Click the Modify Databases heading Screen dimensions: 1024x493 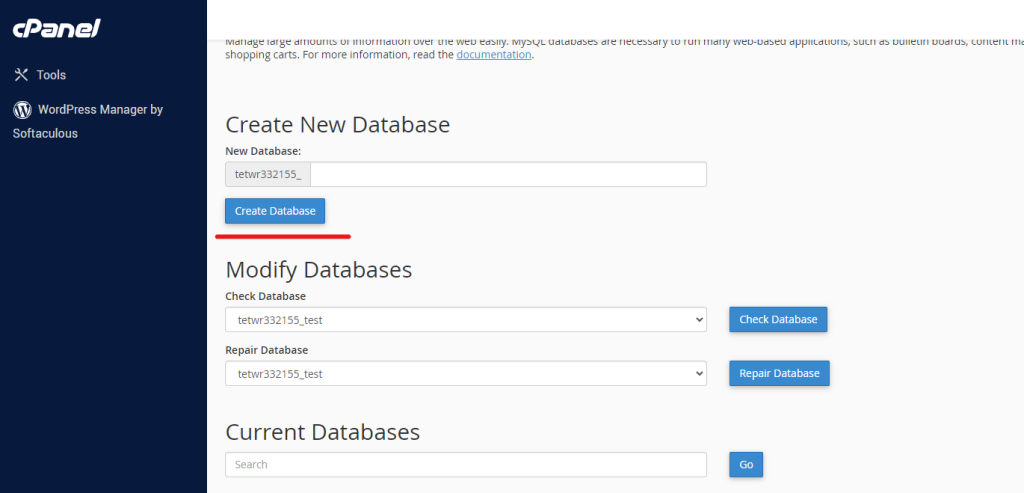[318, 270]
